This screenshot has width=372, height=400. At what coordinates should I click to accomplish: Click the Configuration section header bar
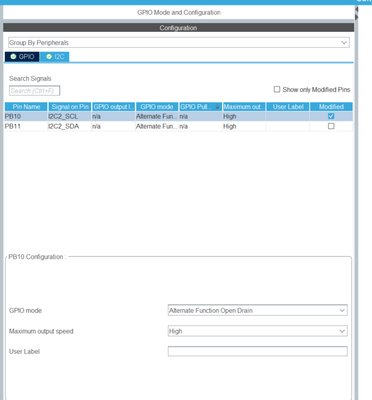(x=178, y=28)
